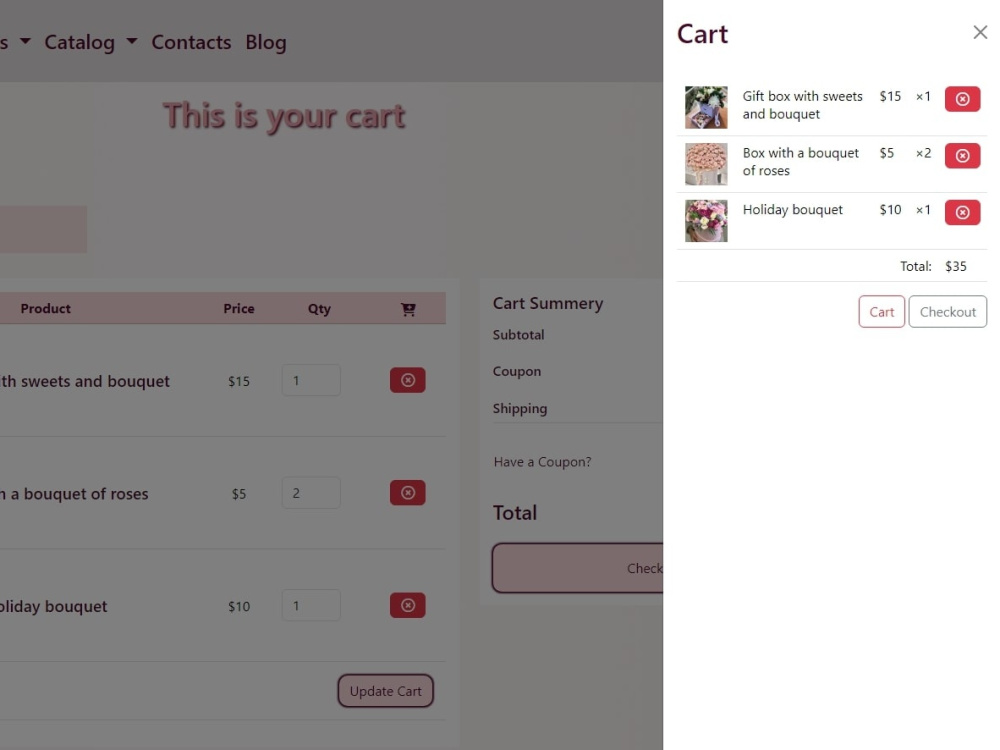Click the ×1 quantity beside Holiday bouquet

point(923,210)
